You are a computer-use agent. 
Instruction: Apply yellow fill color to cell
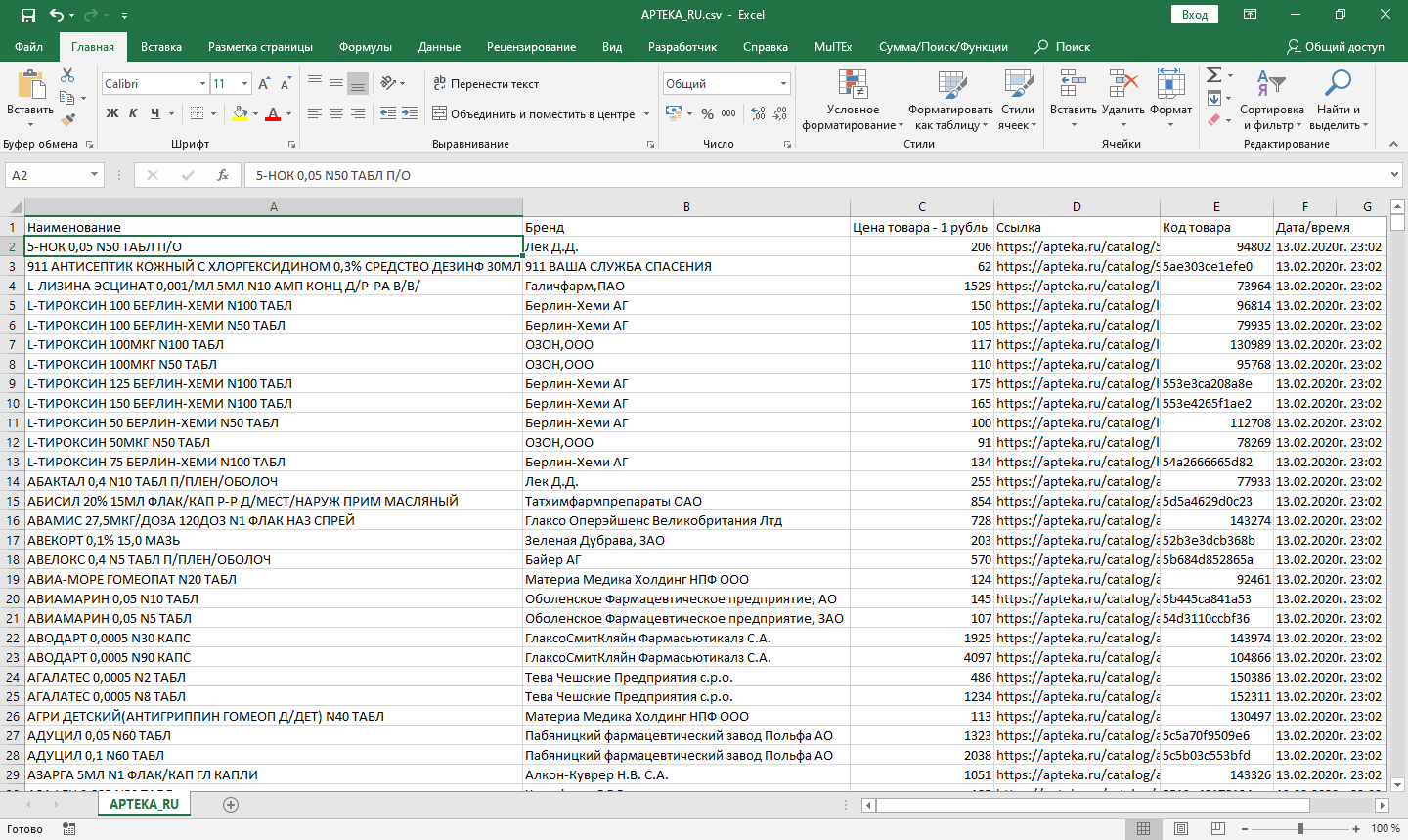pyautogui.click(x=240, y=113)
